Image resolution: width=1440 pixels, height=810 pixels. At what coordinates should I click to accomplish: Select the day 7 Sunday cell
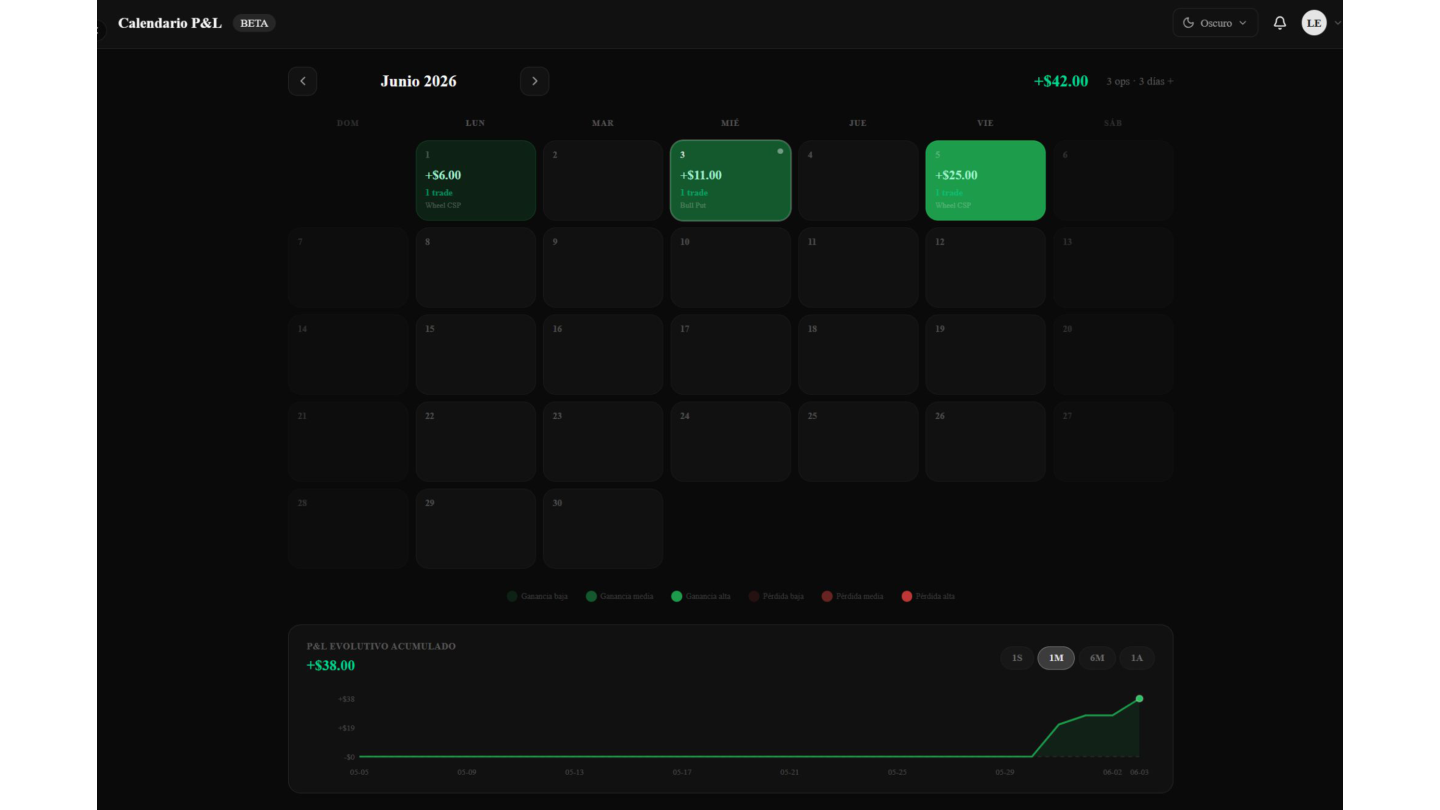[348, 267]
